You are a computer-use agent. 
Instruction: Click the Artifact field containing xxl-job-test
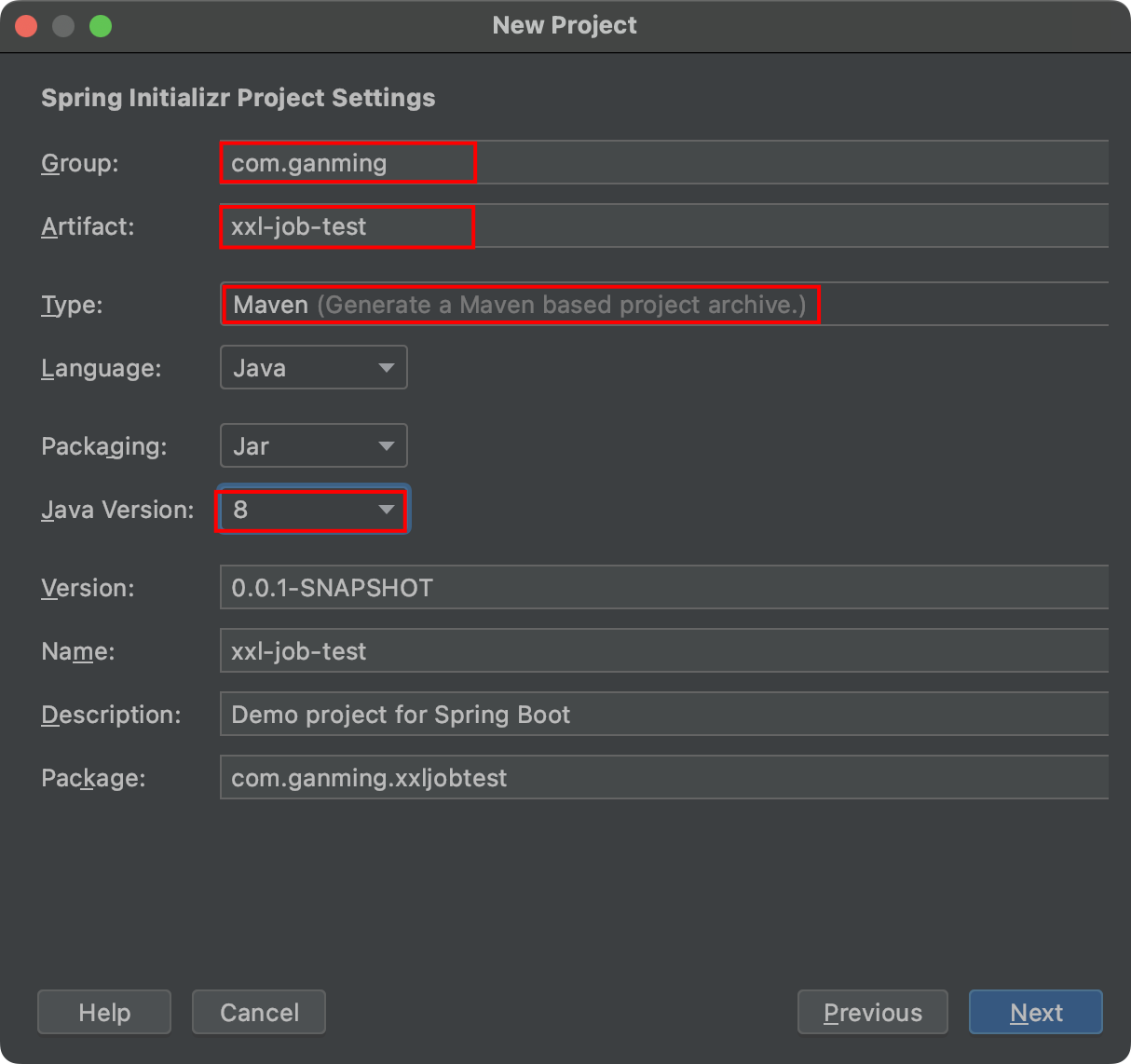click(663, 226)
